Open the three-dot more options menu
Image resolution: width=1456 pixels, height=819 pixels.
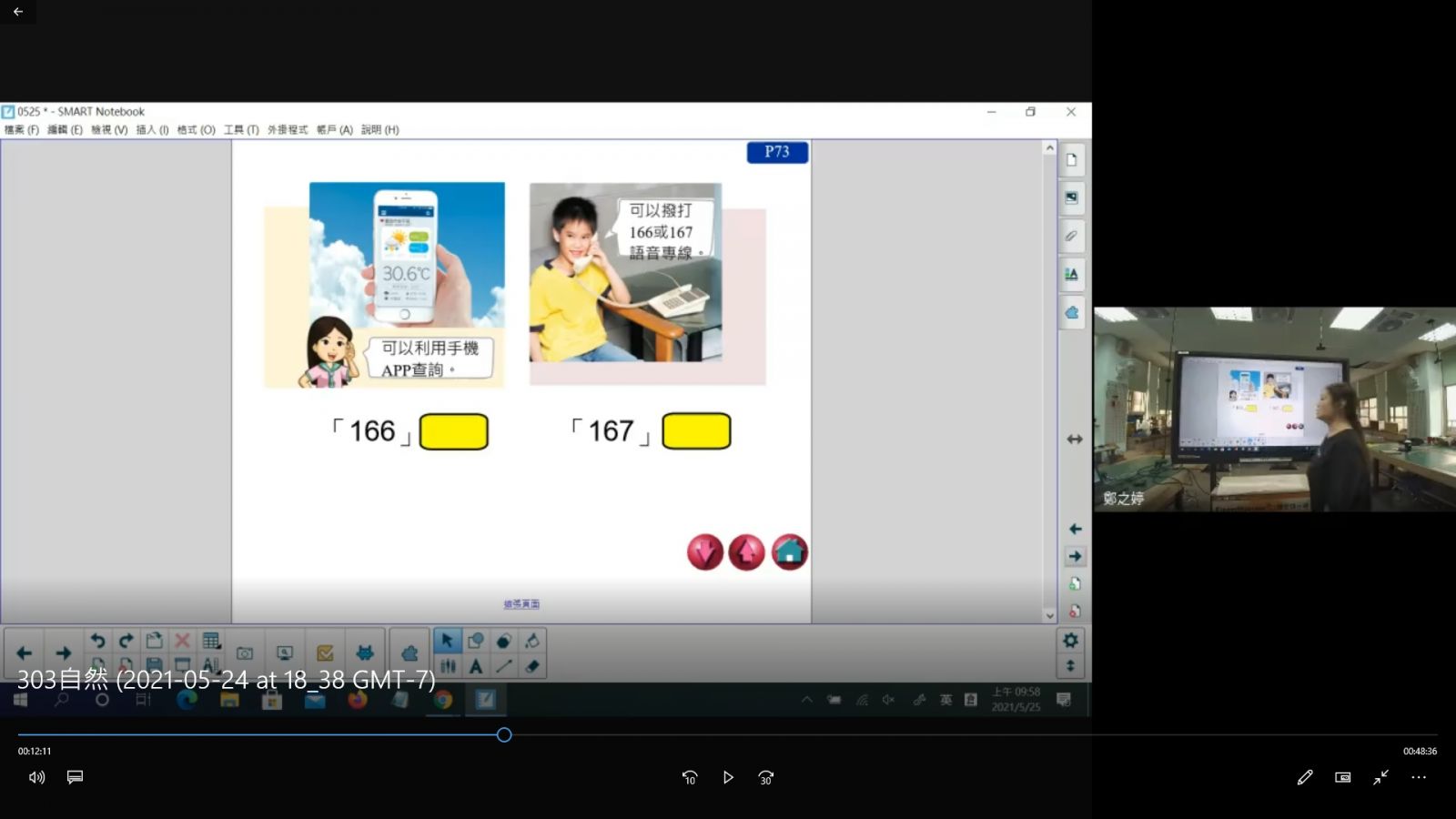(1419, 777)
